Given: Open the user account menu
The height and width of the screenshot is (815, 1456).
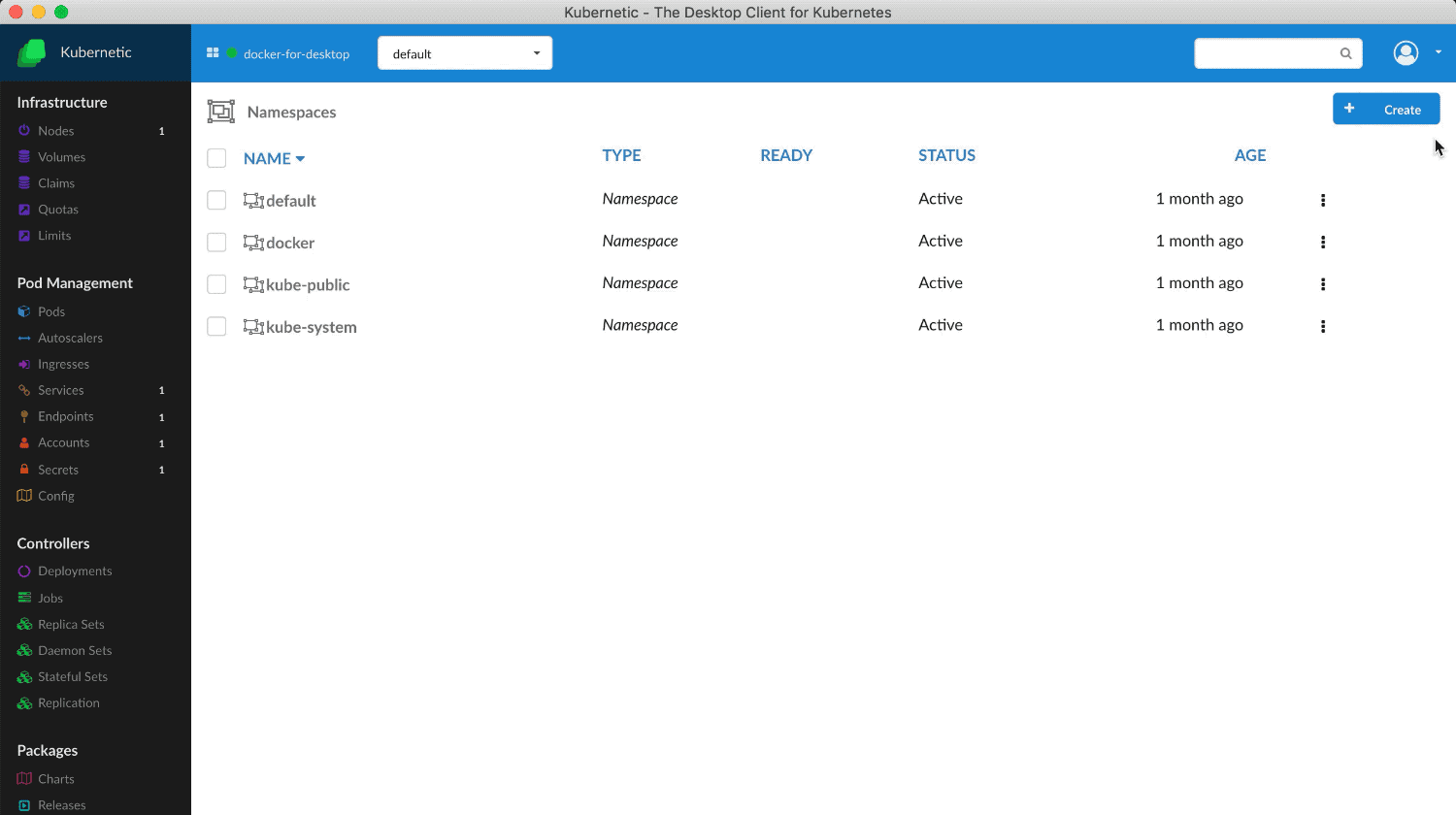Looking at the screenshot, I should [x=1406, y=53].
